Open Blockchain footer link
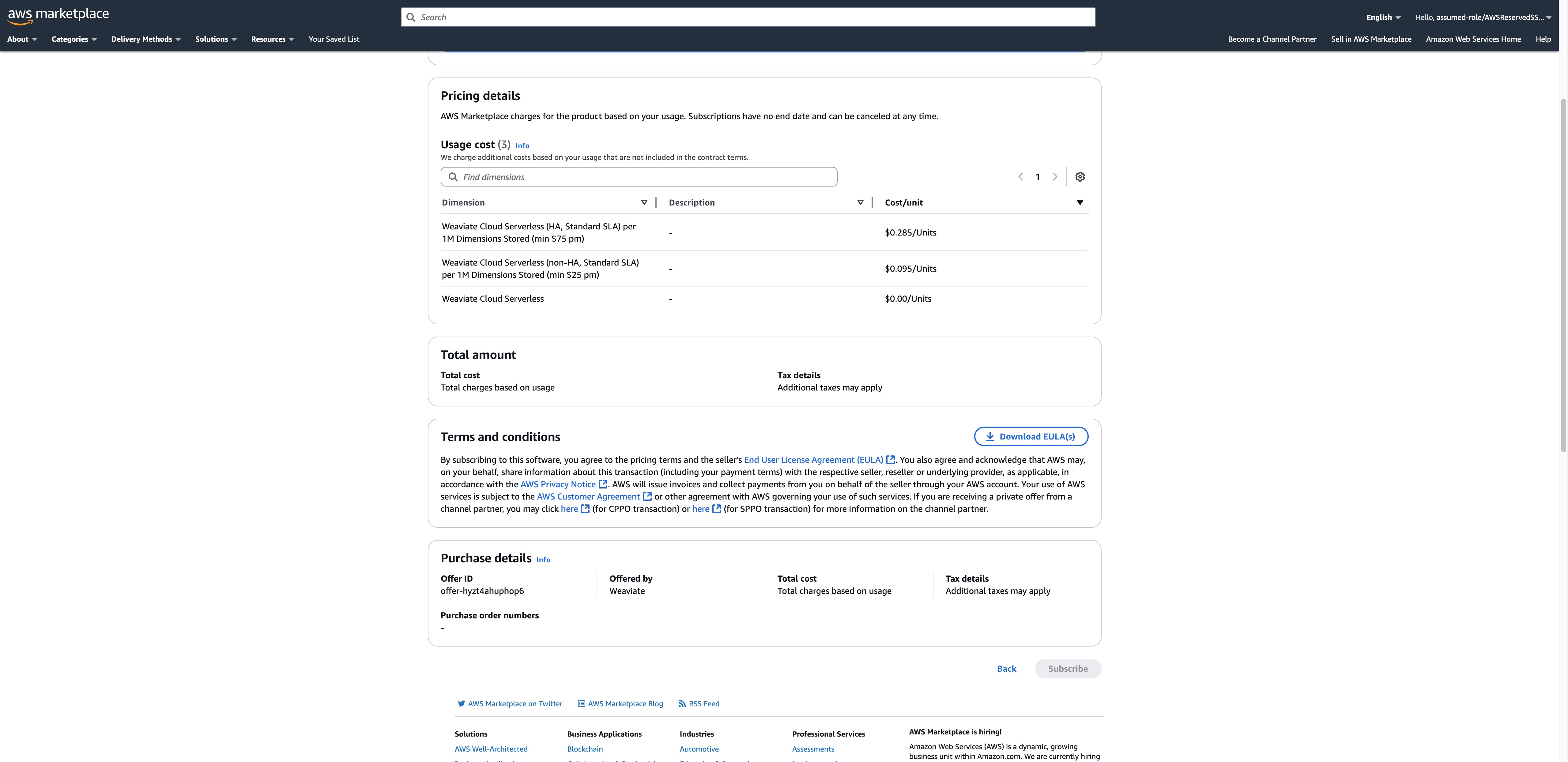1568x762 pixels. pos(585,749)
